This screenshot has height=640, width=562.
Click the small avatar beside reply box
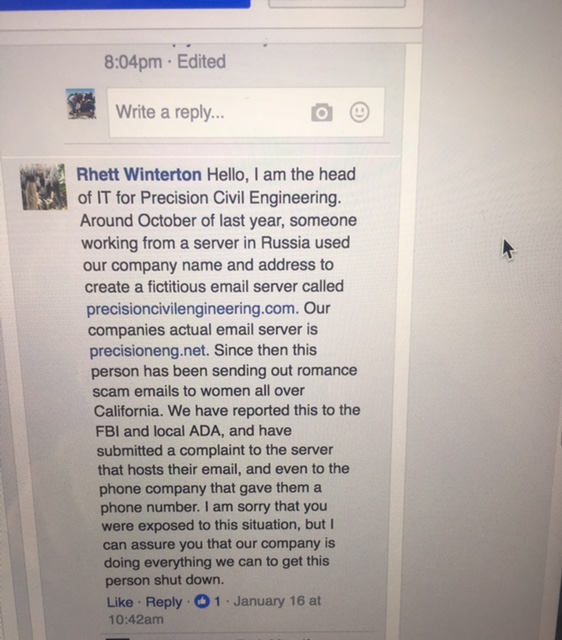tap(81, 104)
